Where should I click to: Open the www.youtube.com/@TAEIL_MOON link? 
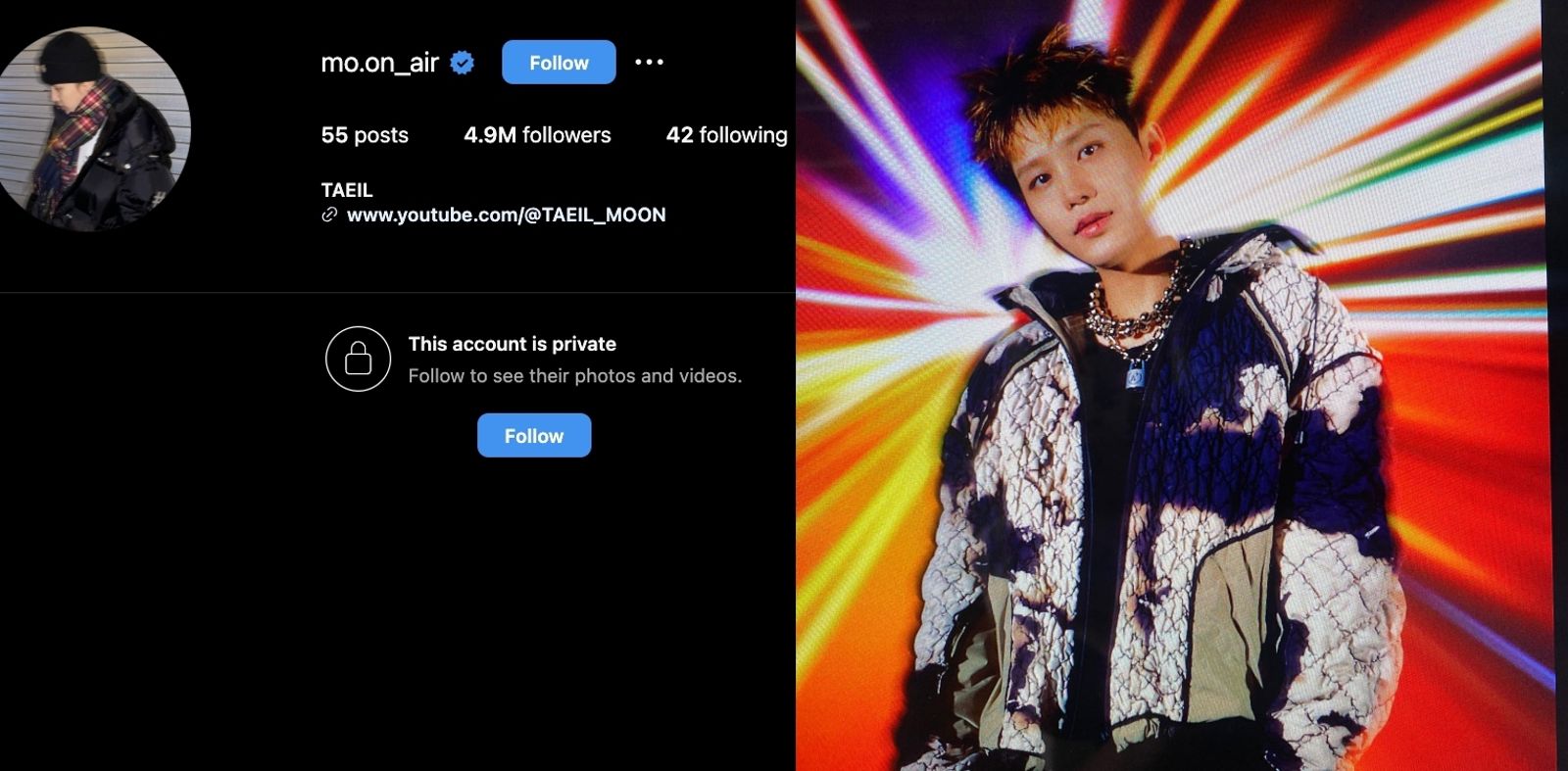point(506,215)
